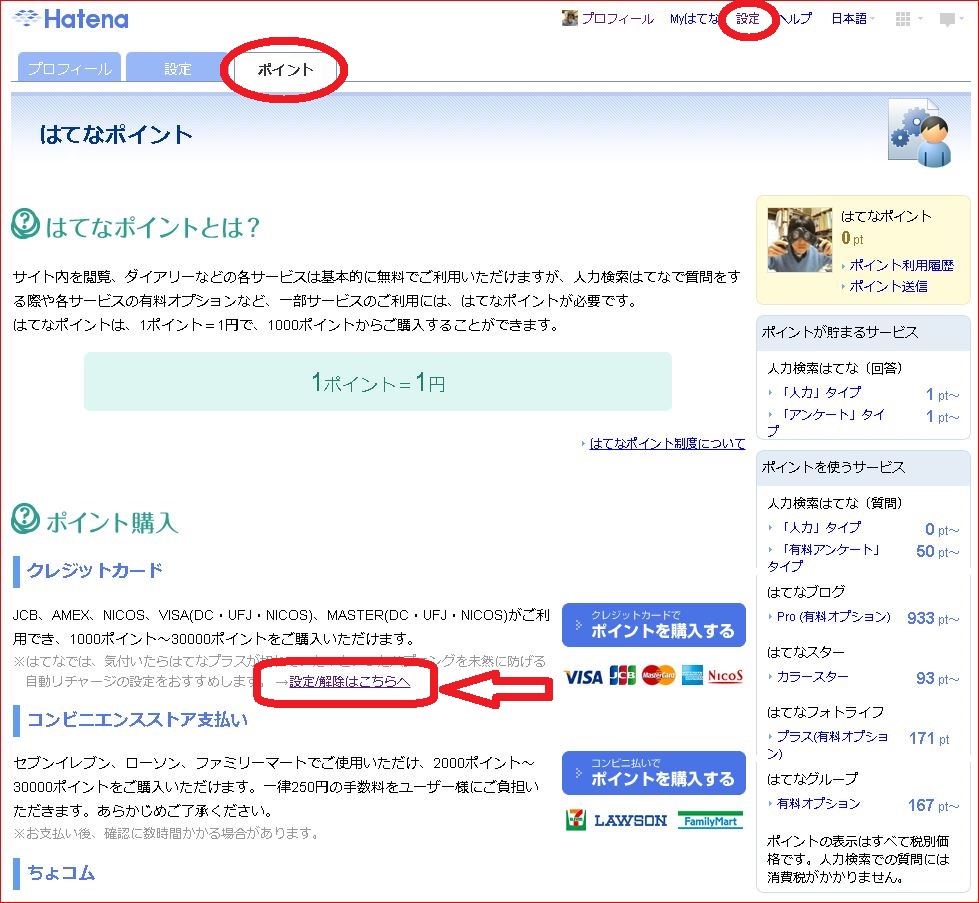The width and height of the screenshot is (979, 903).
Task: Expand the services grid dropdown arrow
Action: pyautogui.click(x=920, y=19)
